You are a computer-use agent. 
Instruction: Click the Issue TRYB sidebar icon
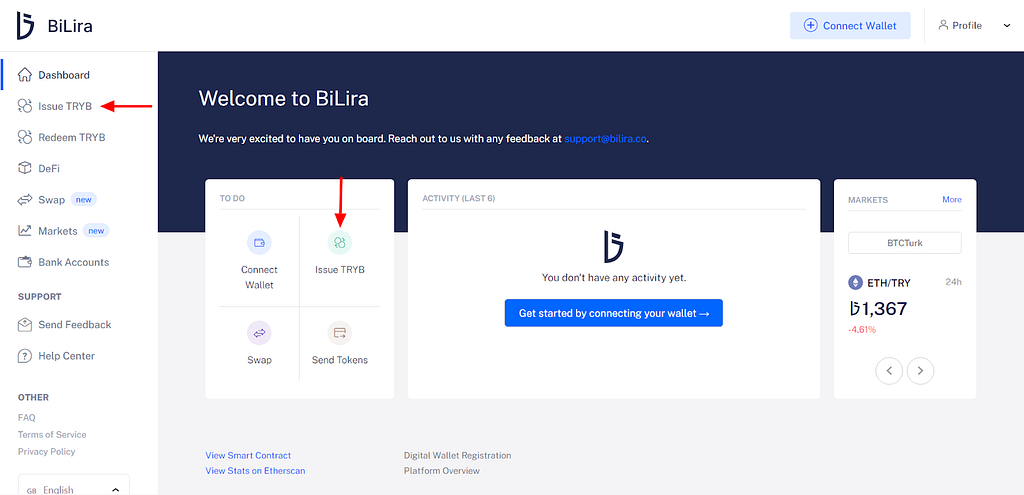point(25,106)
